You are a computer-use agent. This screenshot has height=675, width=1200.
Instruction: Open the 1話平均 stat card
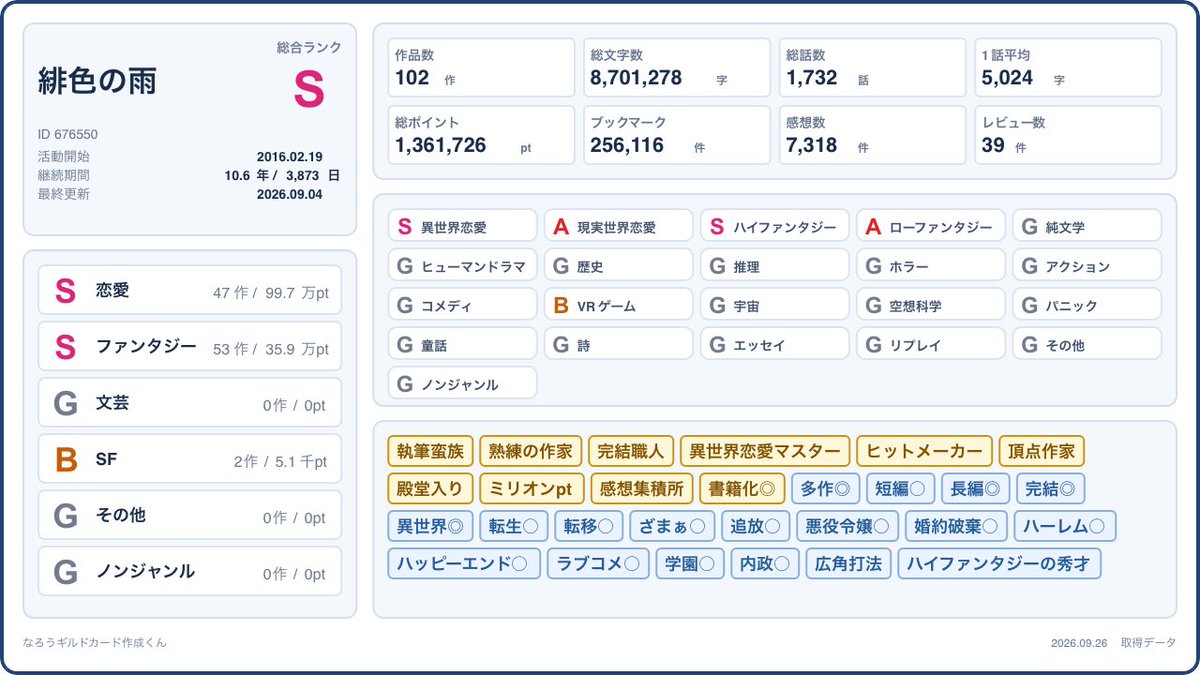click(x=1068, y=68)
